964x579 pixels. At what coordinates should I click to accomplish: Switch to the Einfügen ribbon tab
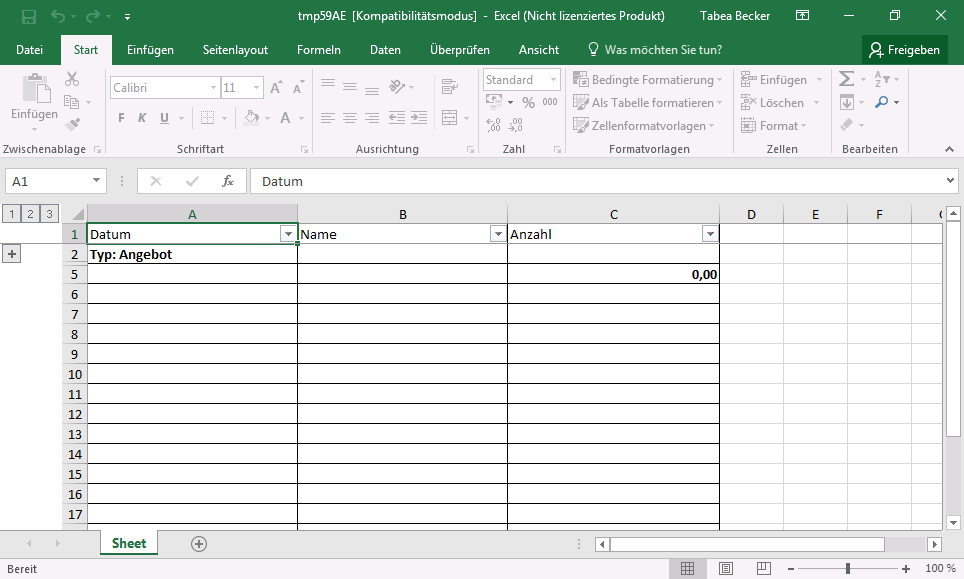click(150, 50)
